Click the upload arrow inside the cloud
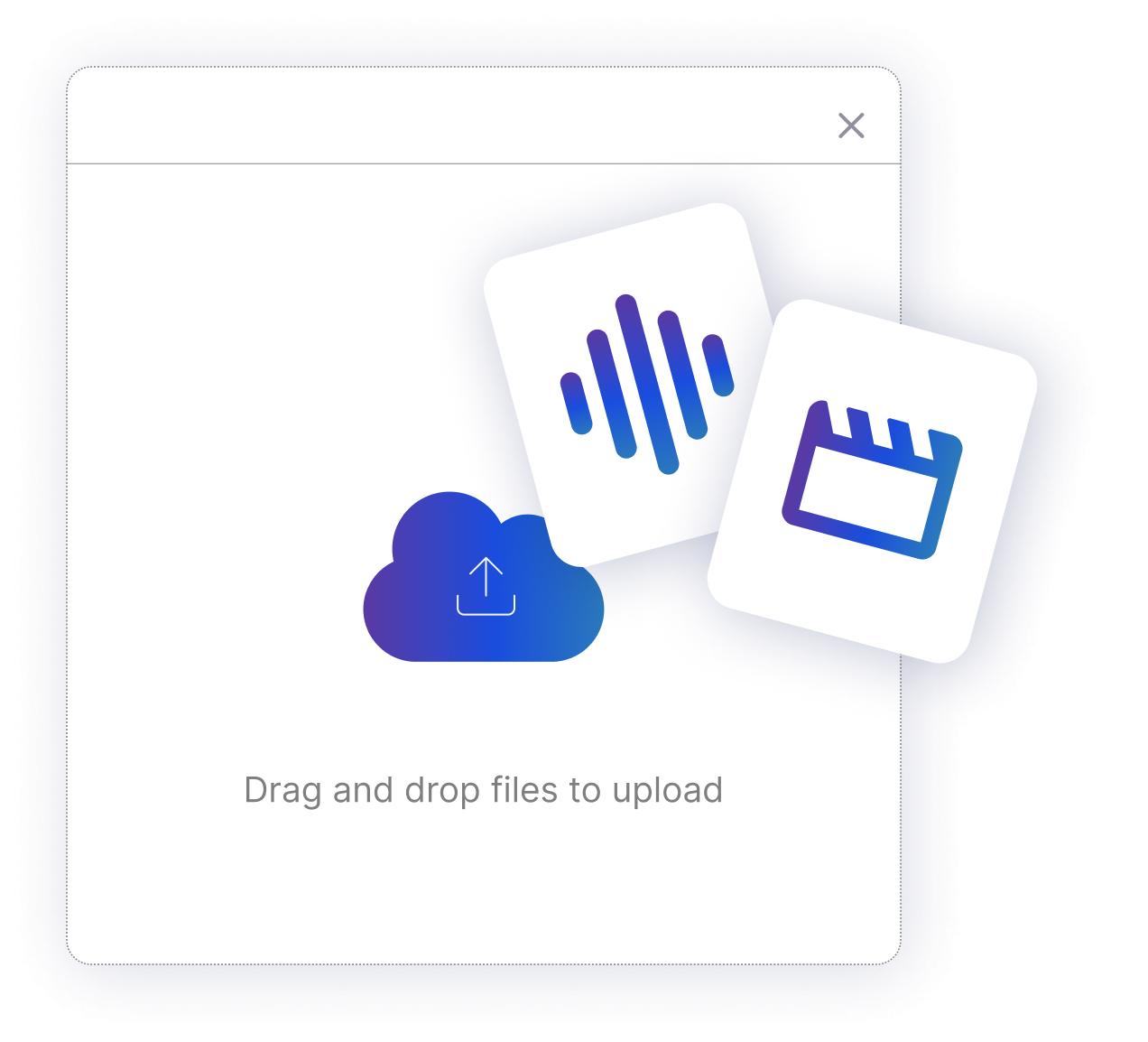Screen dimensions: 1148x1042 [486, 587]
